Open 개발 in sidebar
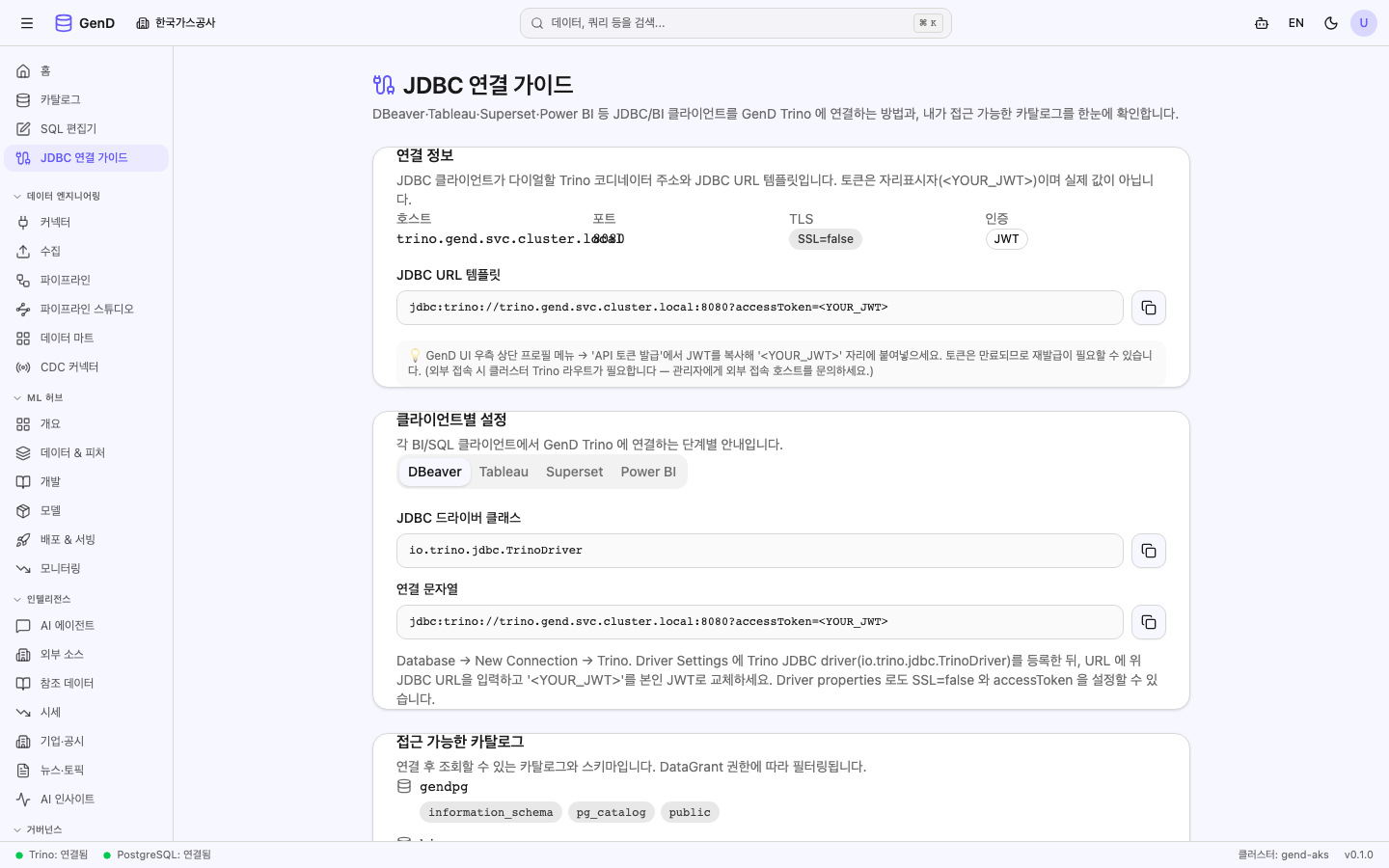 point(87,482)
